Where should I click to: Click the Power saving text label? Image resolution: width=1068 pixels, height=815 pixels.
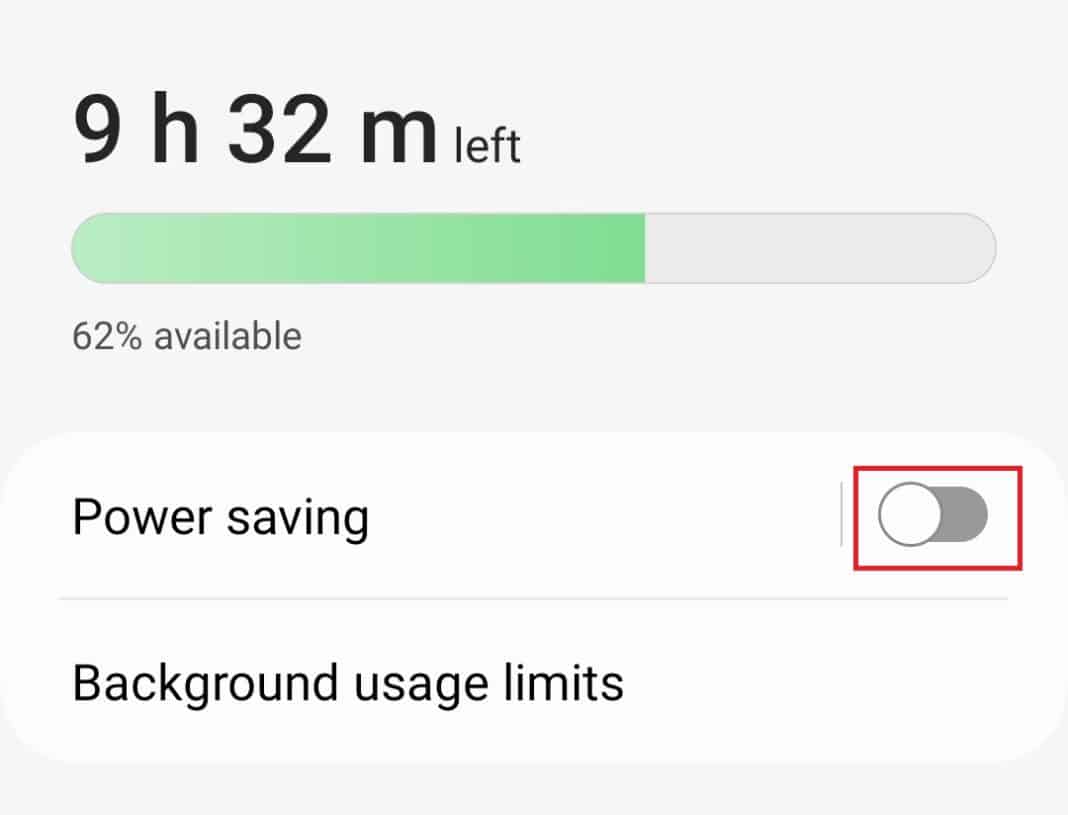[x=221, y=516]
